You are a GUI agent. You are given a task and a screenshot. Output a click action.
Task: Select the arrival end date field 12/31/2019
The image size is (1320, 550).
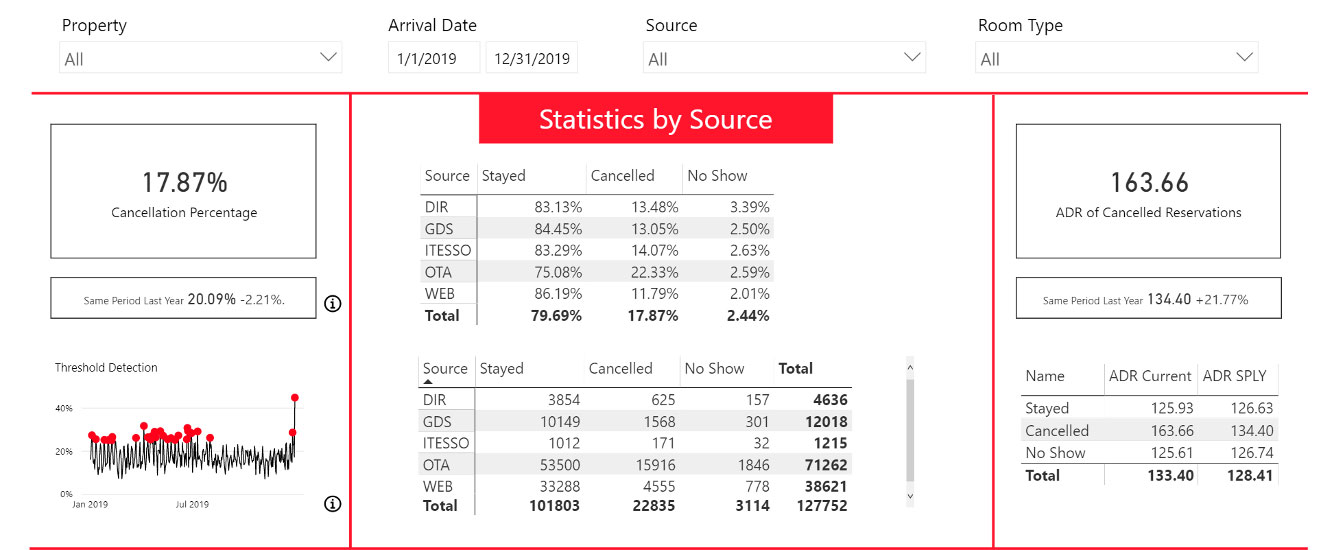coord(531,58)
